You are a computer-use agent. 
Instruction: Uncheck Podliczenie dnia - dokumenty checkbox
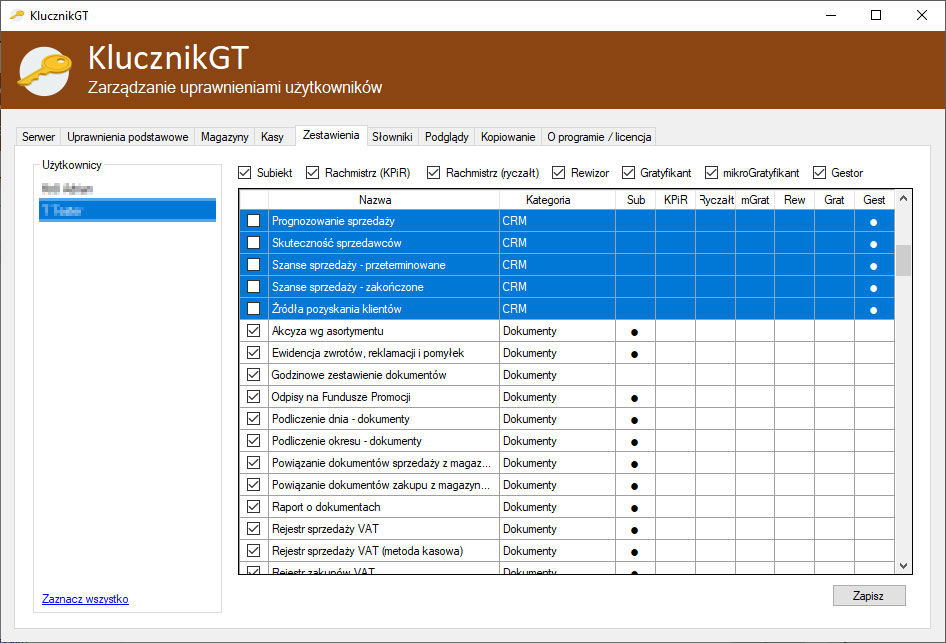[253, 419]
